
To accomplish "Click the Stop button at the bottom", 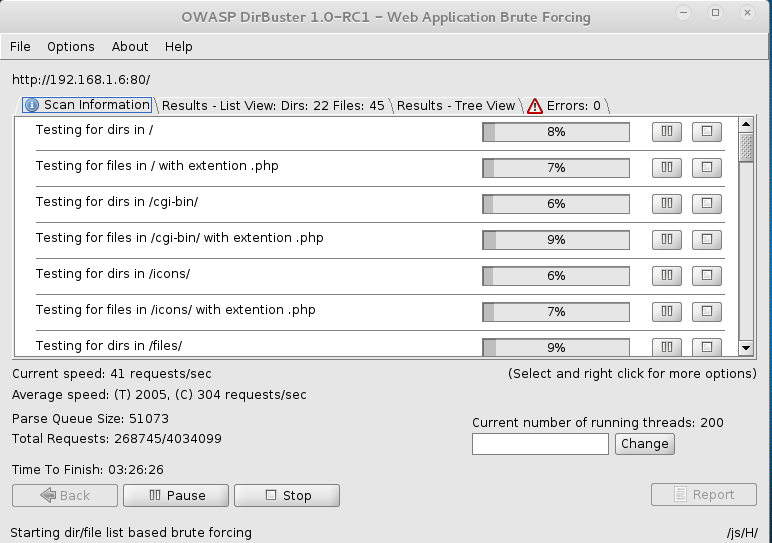I will pos(287,495).
